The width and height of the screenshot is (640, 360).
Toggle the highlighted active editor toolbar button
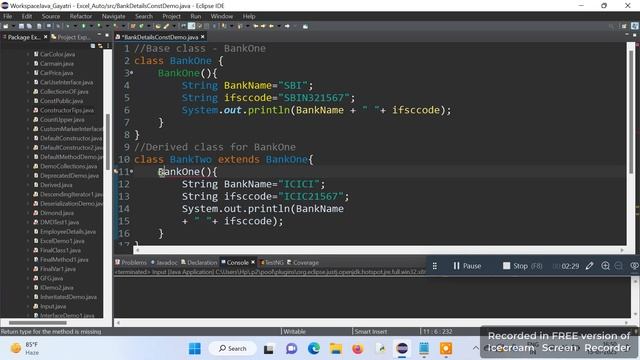(191, 26)
